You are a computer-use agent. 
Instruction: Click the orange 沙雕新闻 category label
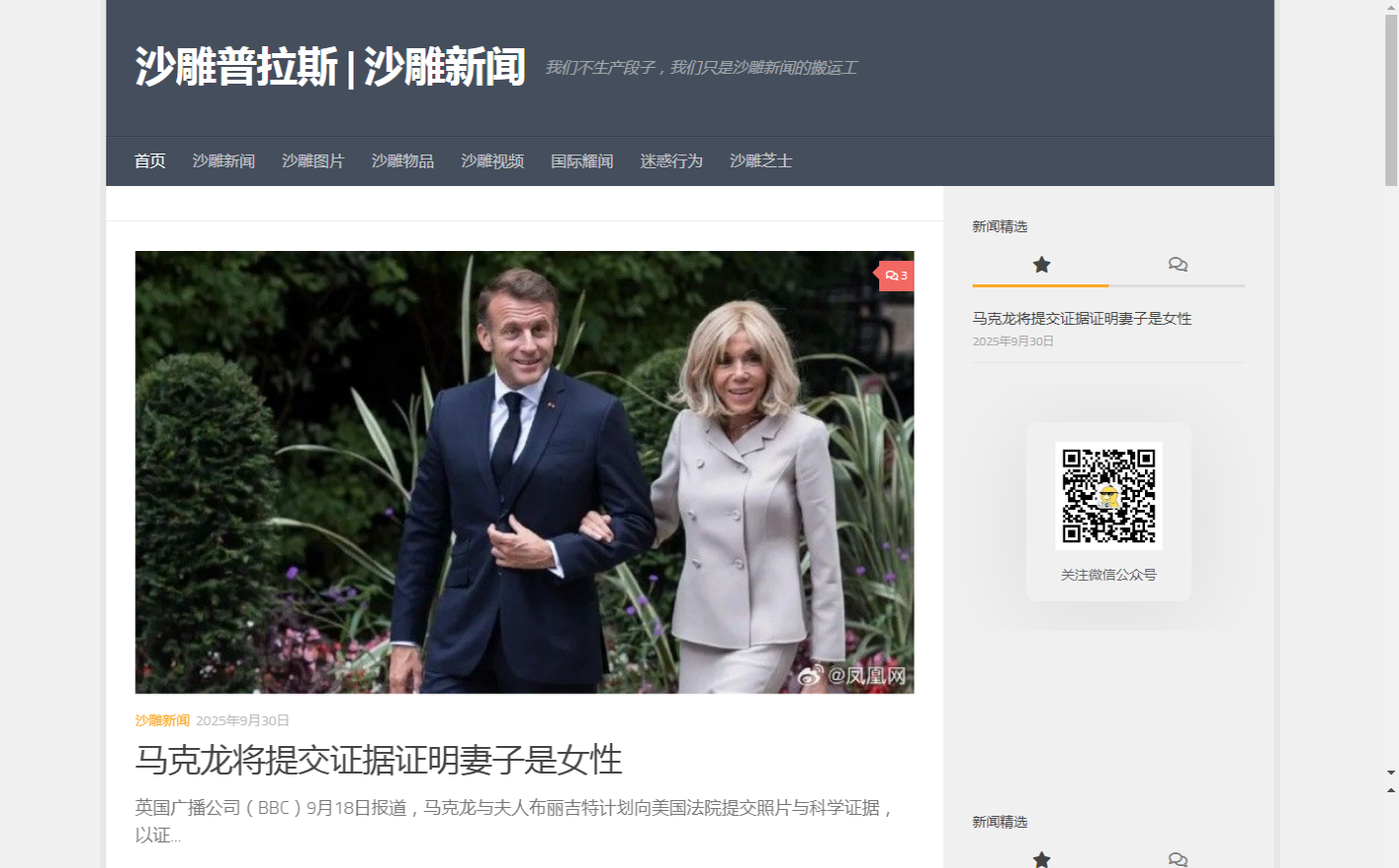coord(163,719)
